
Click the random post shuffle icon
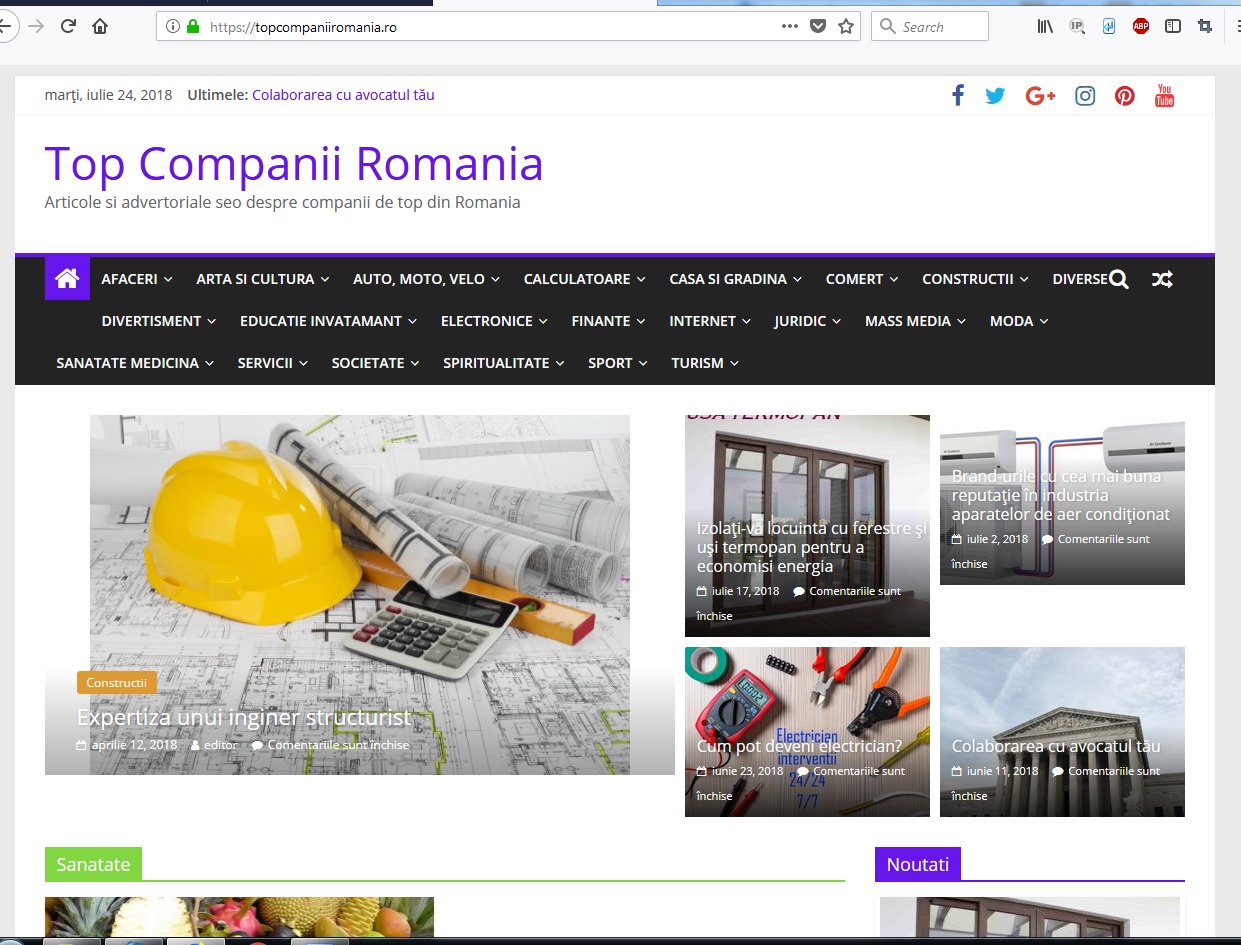coord(1162,280)
